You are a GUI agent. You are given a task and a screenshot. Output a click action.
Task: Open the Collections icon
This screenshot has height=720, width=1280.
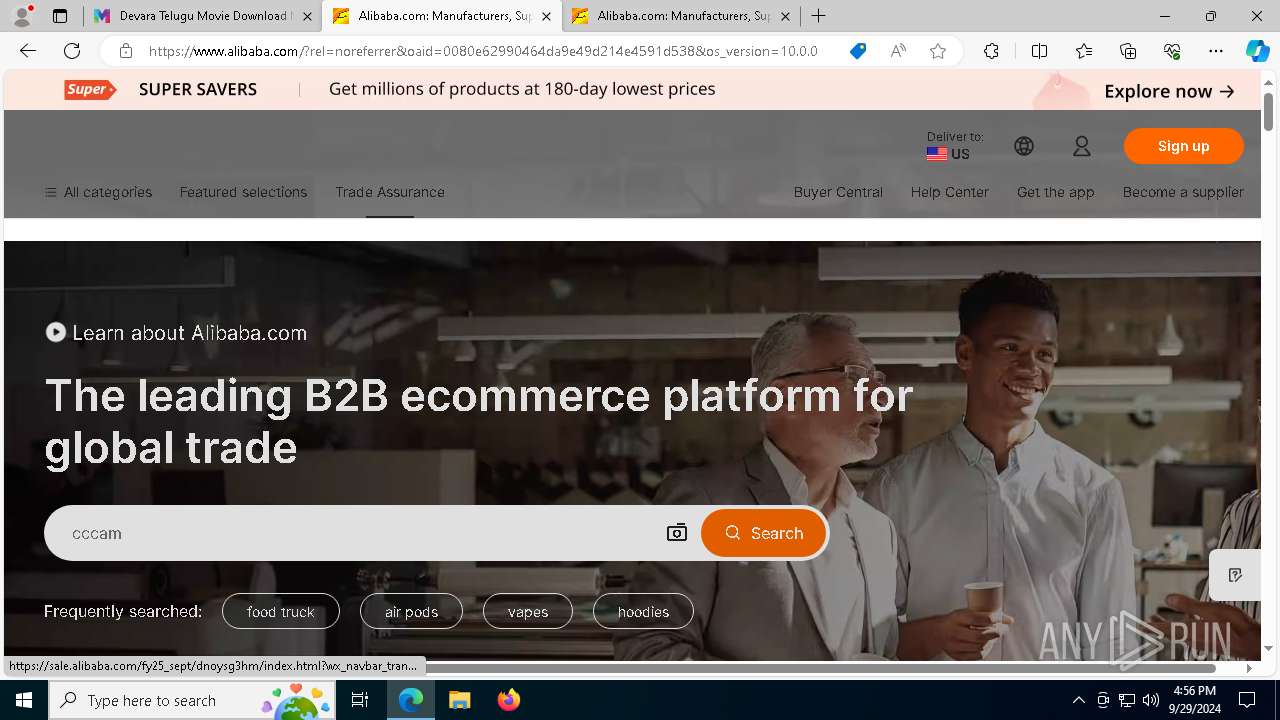pyautogui.click(x=1128, y=51)
